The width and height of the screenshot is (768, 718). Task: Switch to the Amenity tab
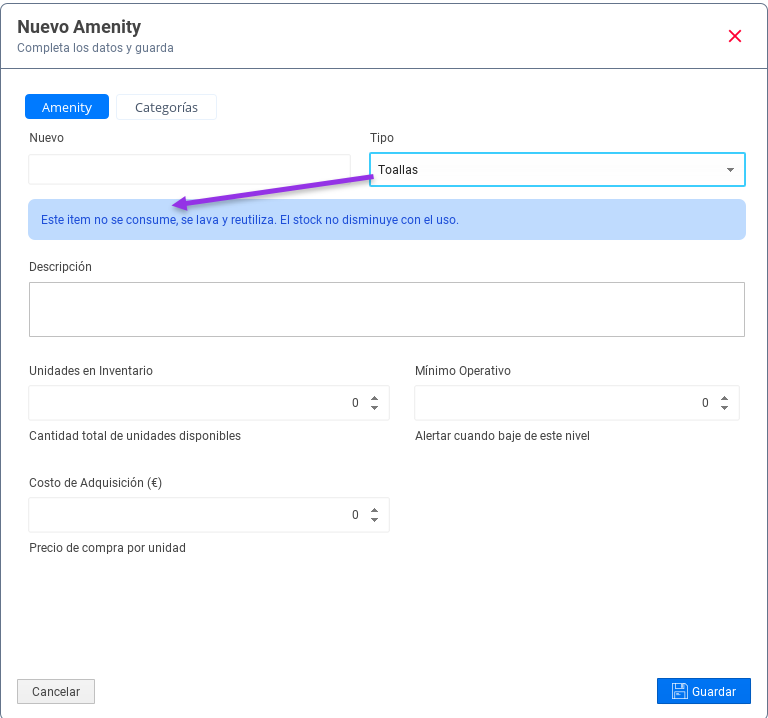[x=67, y=107]
